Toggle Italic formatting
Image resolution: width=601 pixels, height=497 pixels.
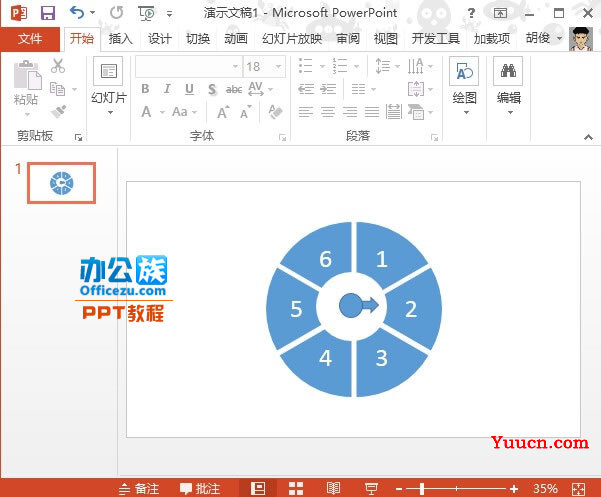(167, 89)
